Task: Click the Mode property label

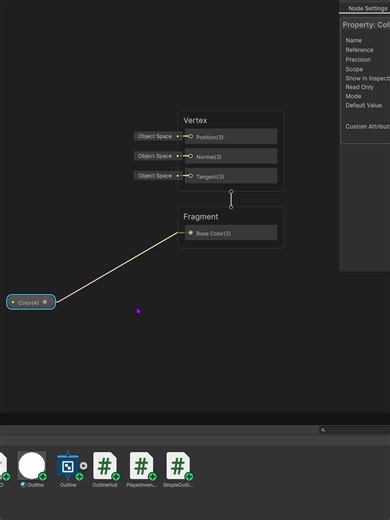Action: point(353,96)
